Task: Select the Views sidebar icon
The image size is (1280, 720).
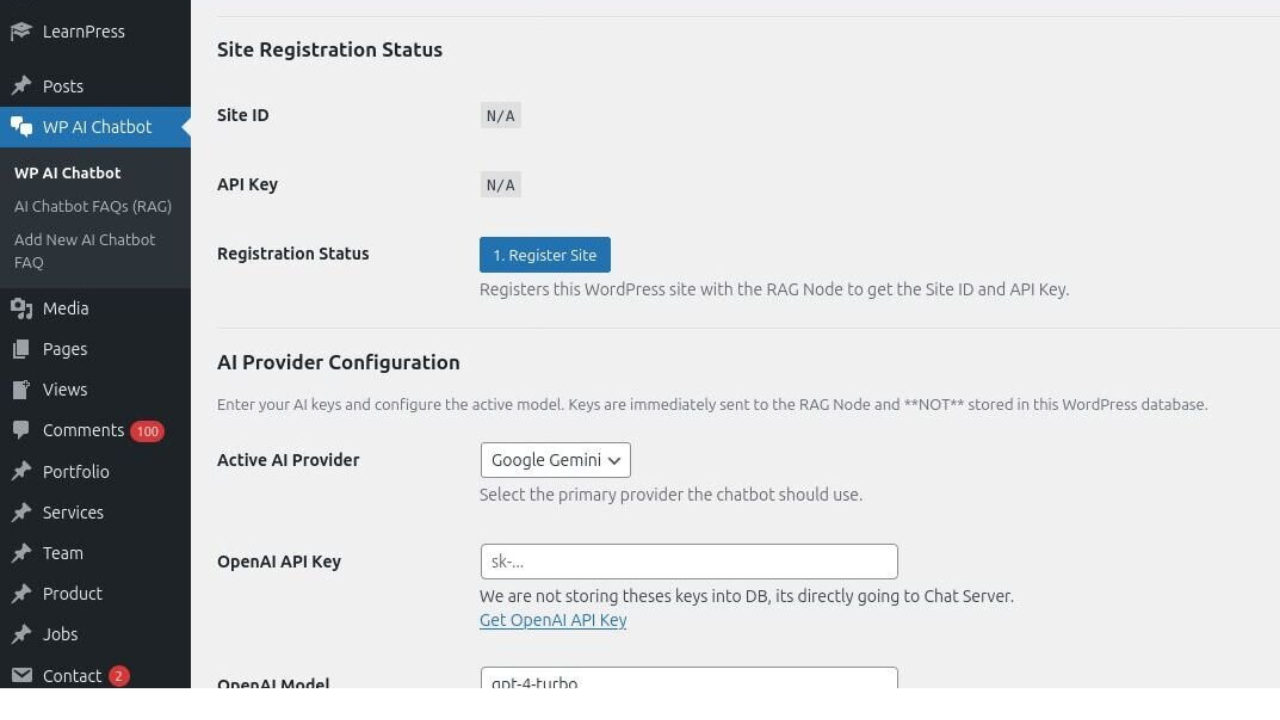Action: pyautogui.click(x=21, y=389)
